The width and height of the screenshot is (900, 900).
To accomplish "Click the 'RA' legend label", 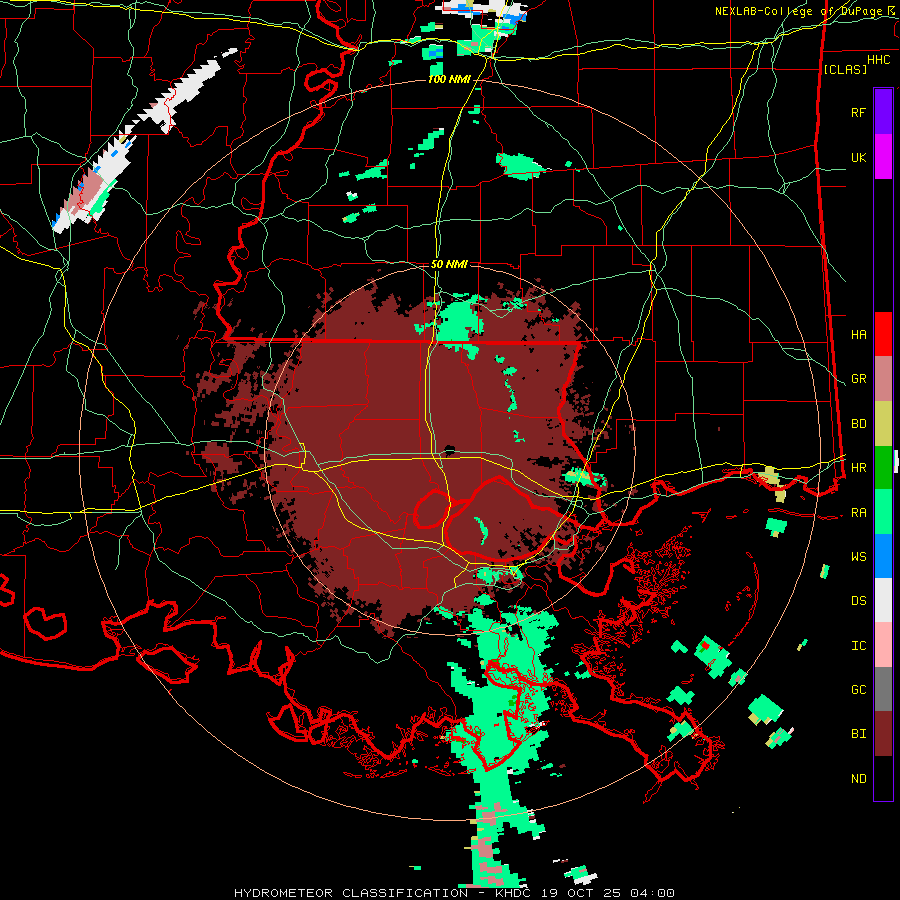I will click(858, 513).
